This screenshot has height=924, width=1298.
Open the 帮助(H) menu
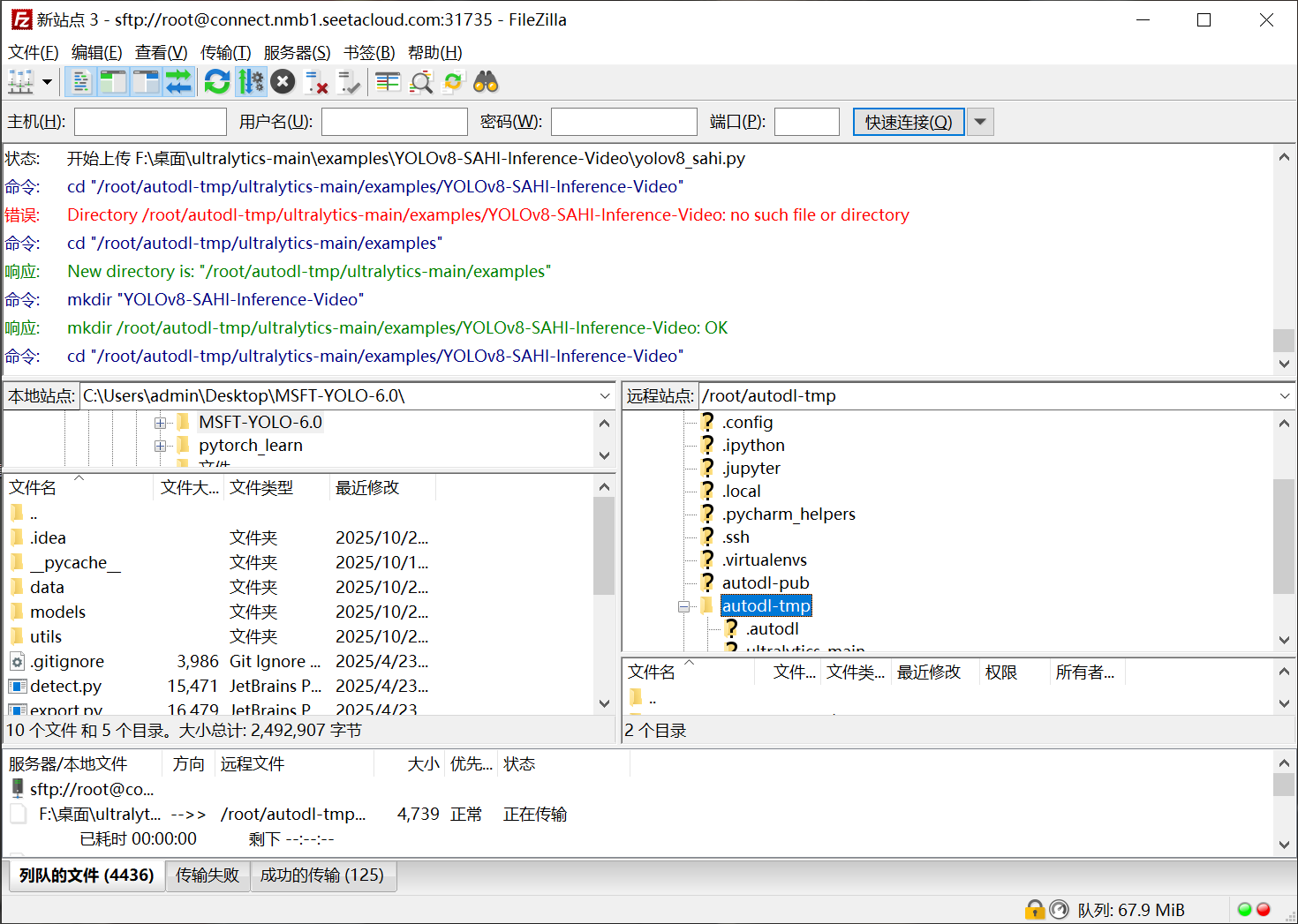(435, 53)
